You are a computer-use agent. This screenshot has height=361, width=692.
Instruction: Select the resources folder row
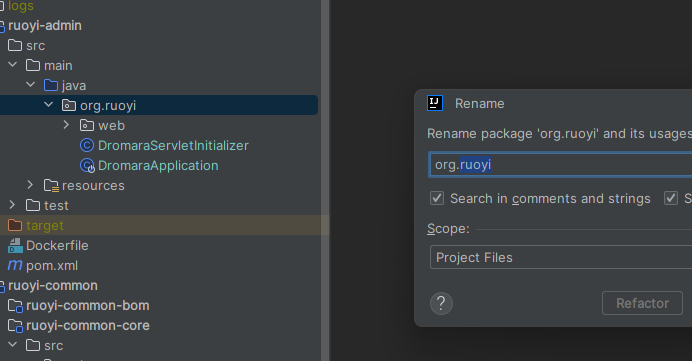tap(93, 186)
